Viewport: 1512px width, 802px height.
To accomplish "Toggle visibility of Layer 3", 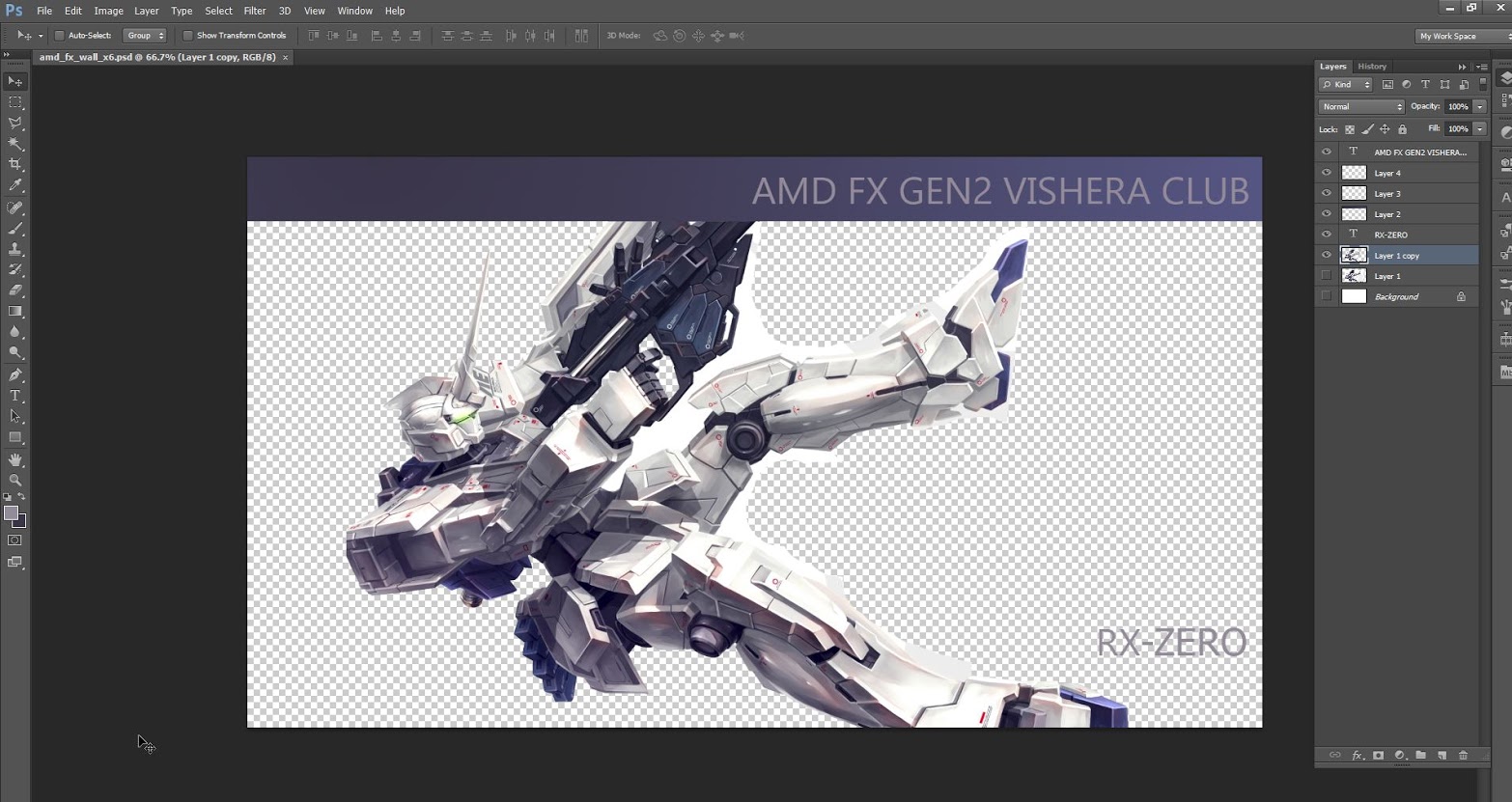I will click(1326, 193).
